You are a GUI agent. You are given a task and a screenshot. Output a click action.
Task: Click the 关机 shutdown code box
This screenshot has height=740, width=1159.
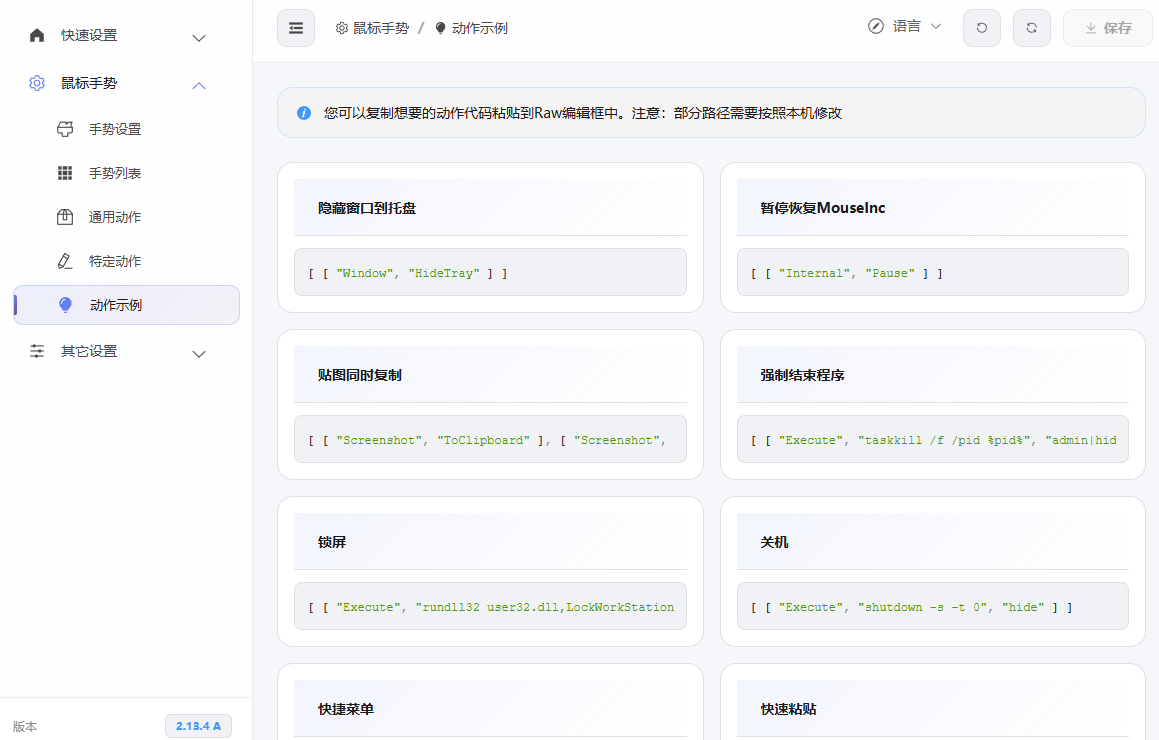point(933,607)
